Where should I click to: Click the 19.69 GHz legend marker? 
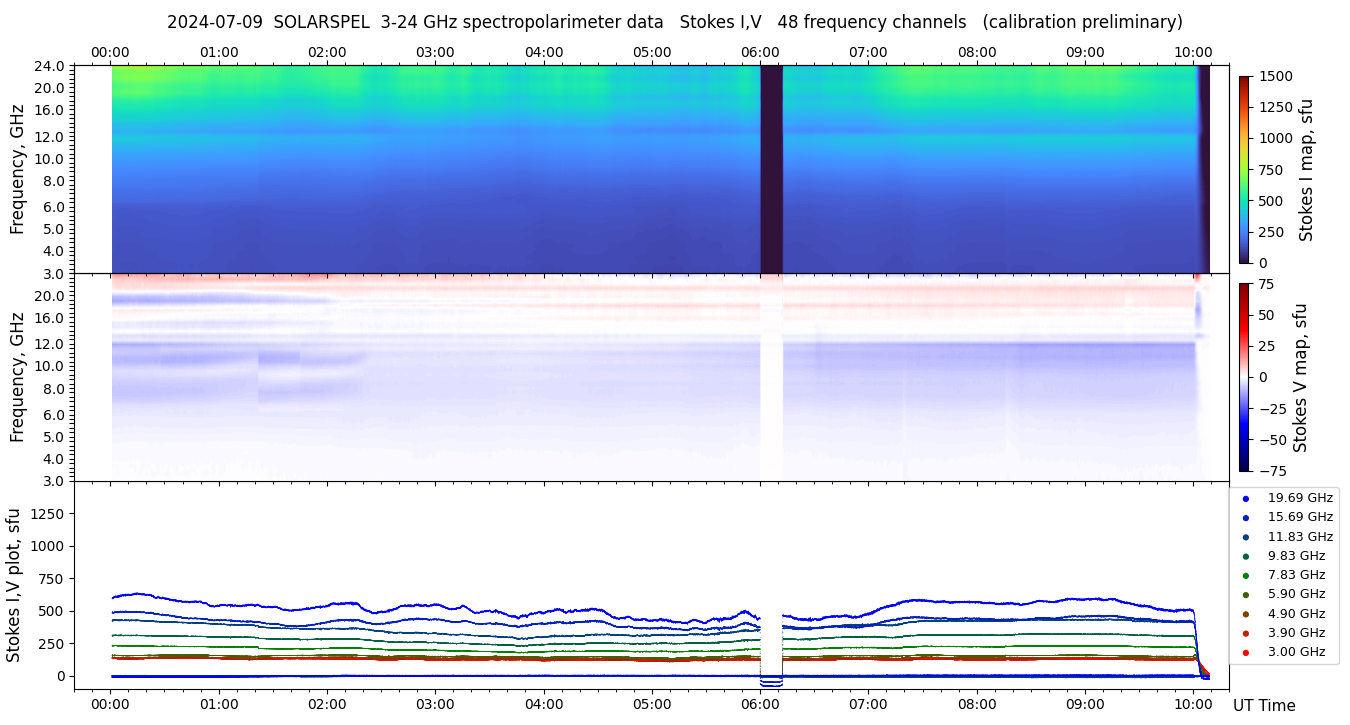1245,498
